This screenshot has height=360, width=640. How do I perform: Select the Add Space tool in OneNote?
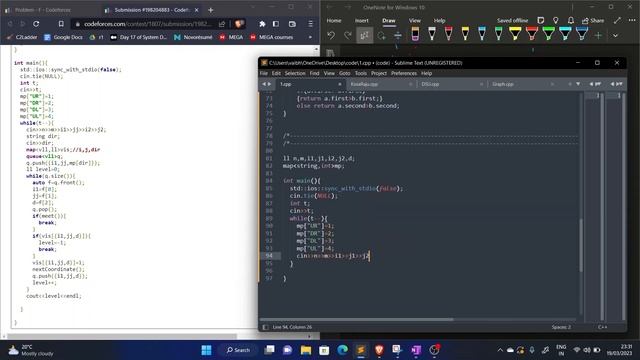(398, 36)
